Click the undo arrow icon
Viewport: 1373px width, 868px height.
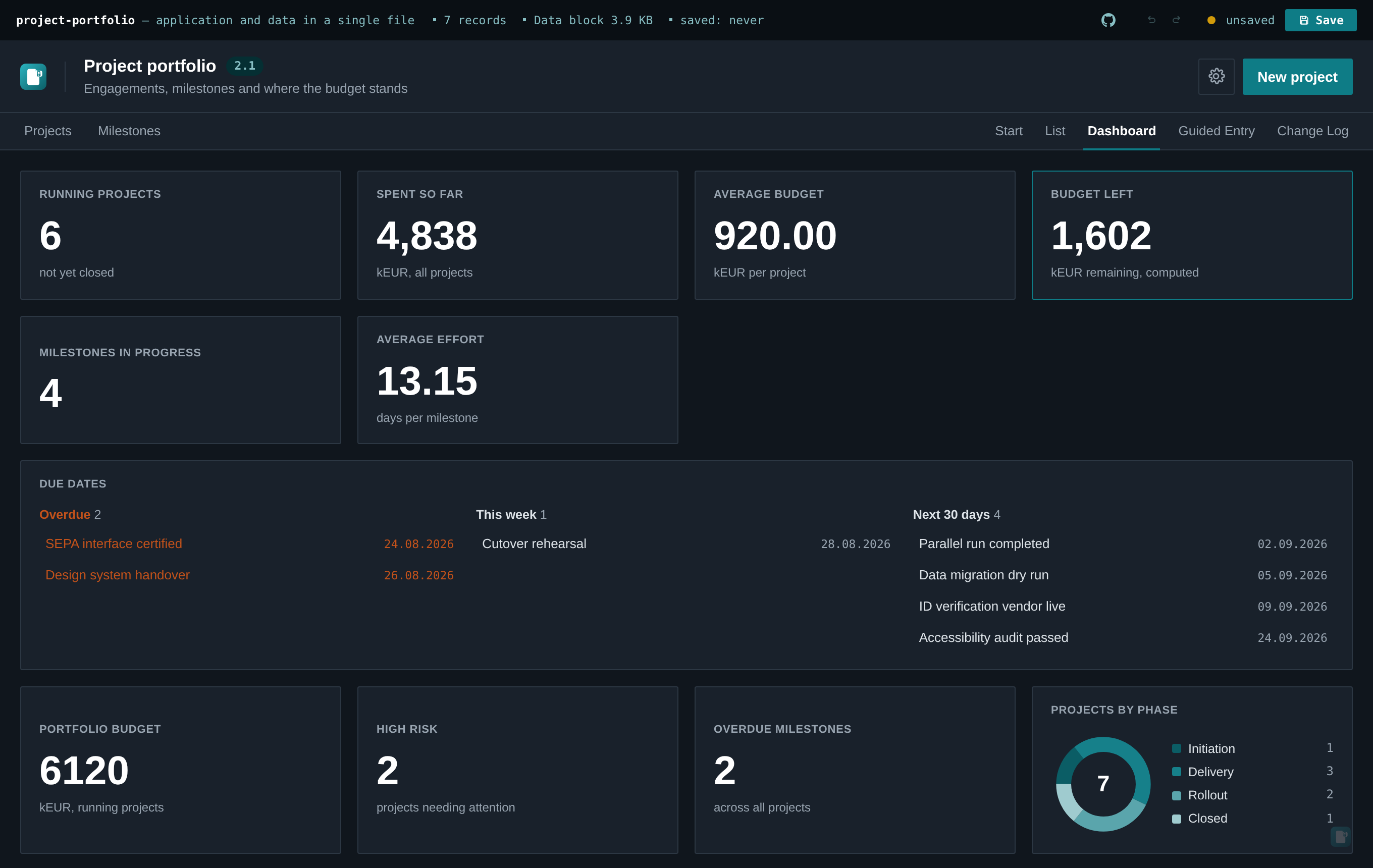1151,21
